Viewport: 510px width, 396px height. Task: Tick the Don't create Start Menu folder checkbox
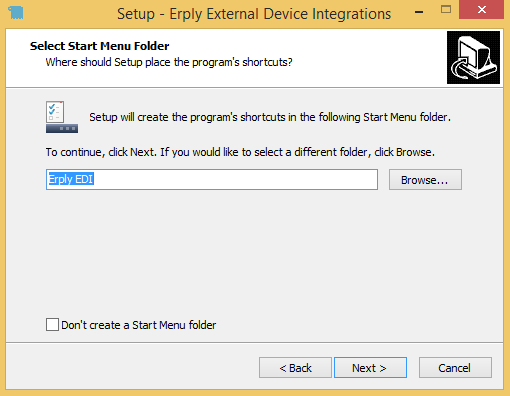(52, 324)
